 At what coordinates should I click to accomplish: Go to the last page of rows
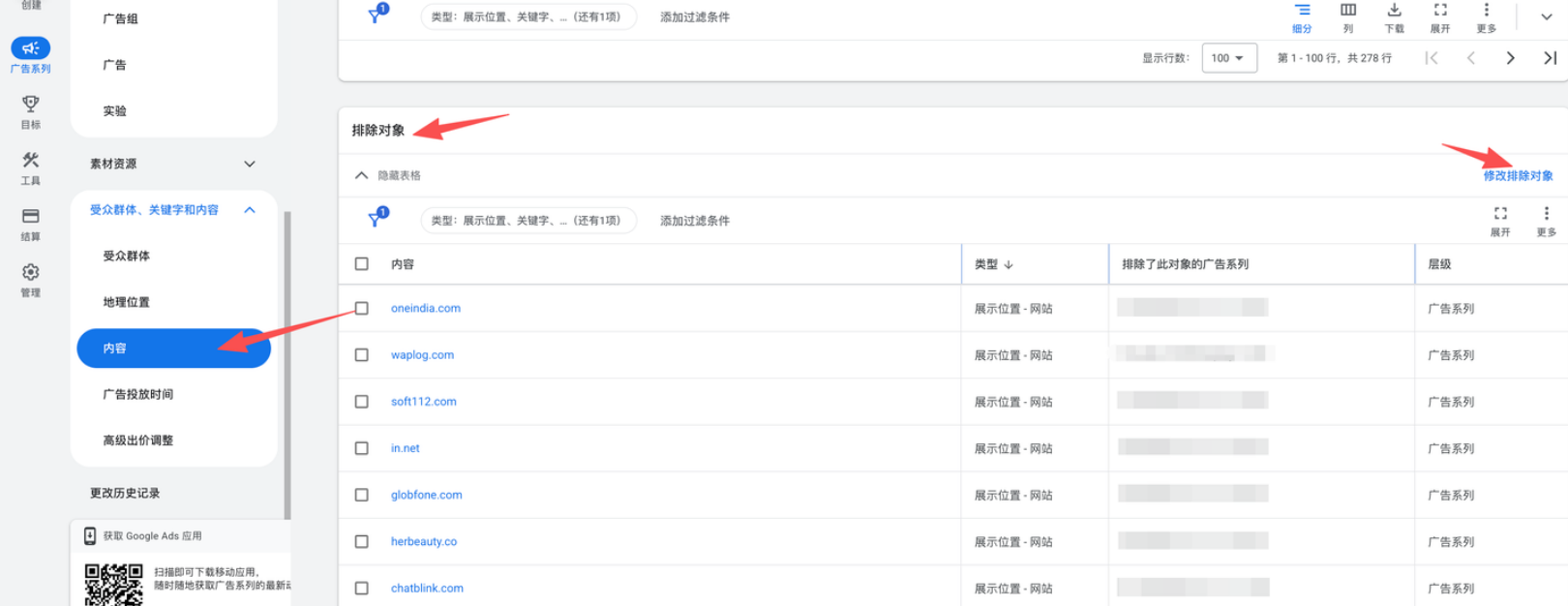(x=1550, y=58)
